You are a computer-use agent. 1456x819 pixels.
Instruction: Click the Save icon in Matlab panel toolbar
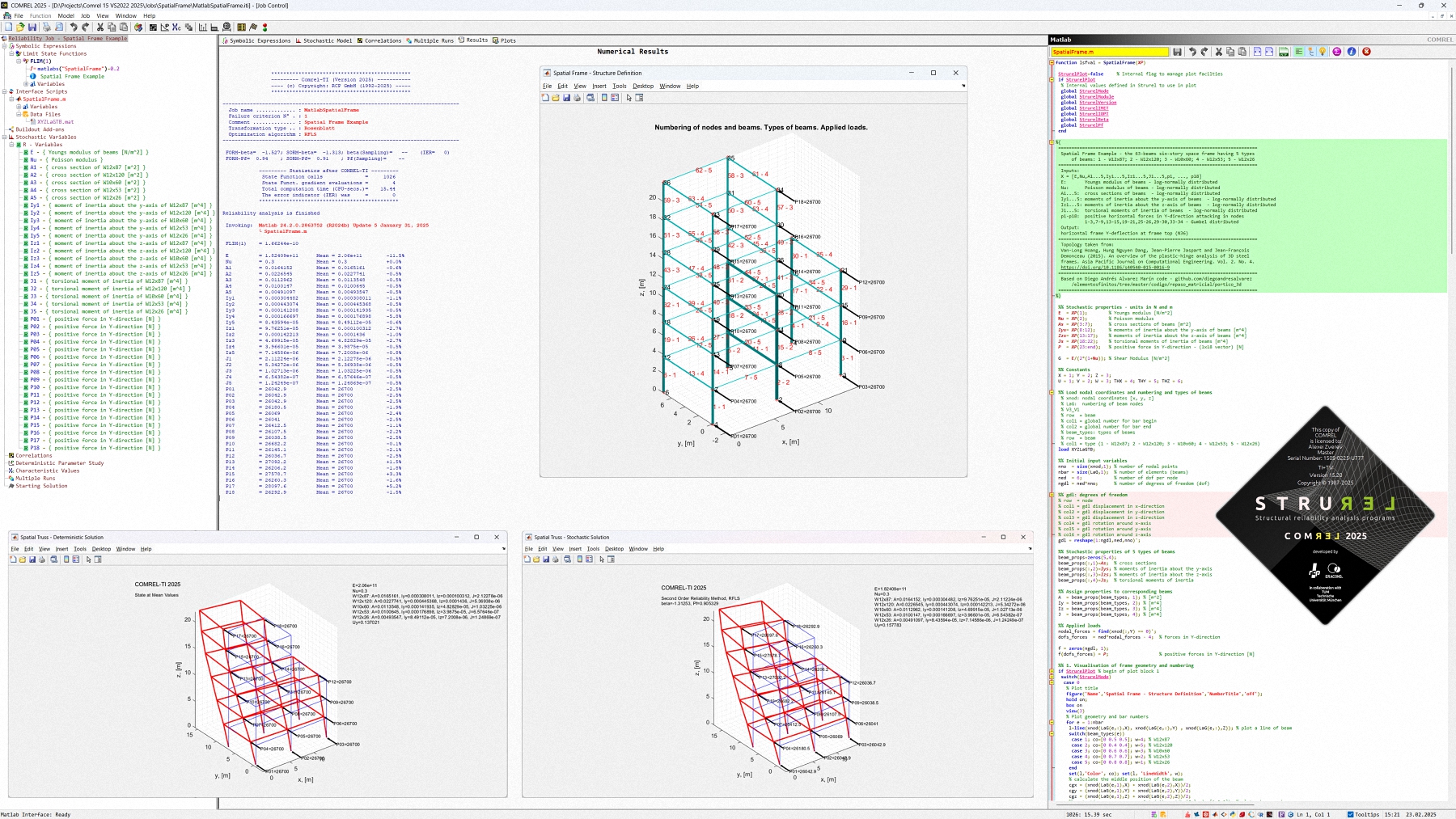coord(1177,52)
